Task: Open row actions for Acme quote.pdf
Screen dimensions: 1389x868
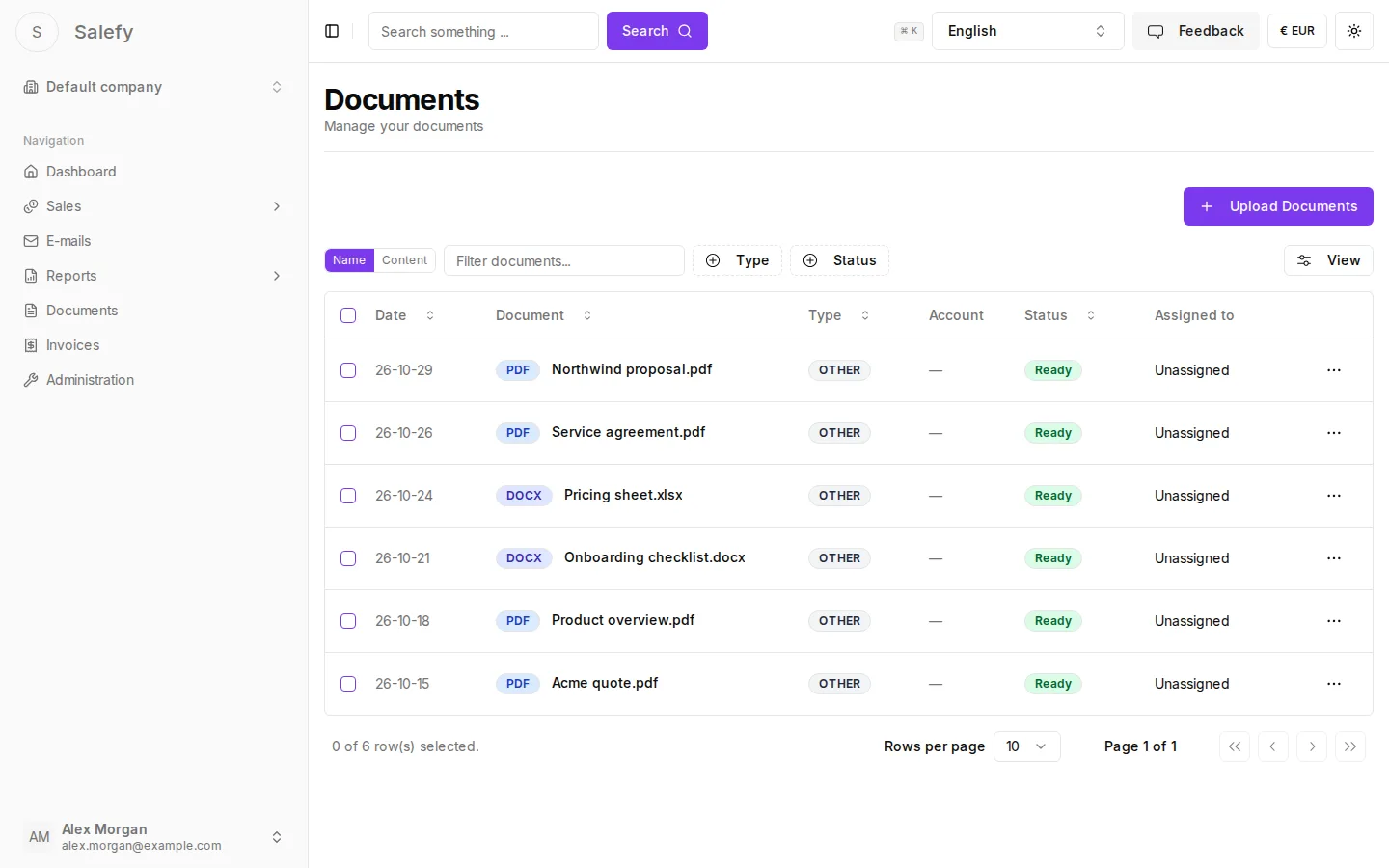Action: point(1334,684)
